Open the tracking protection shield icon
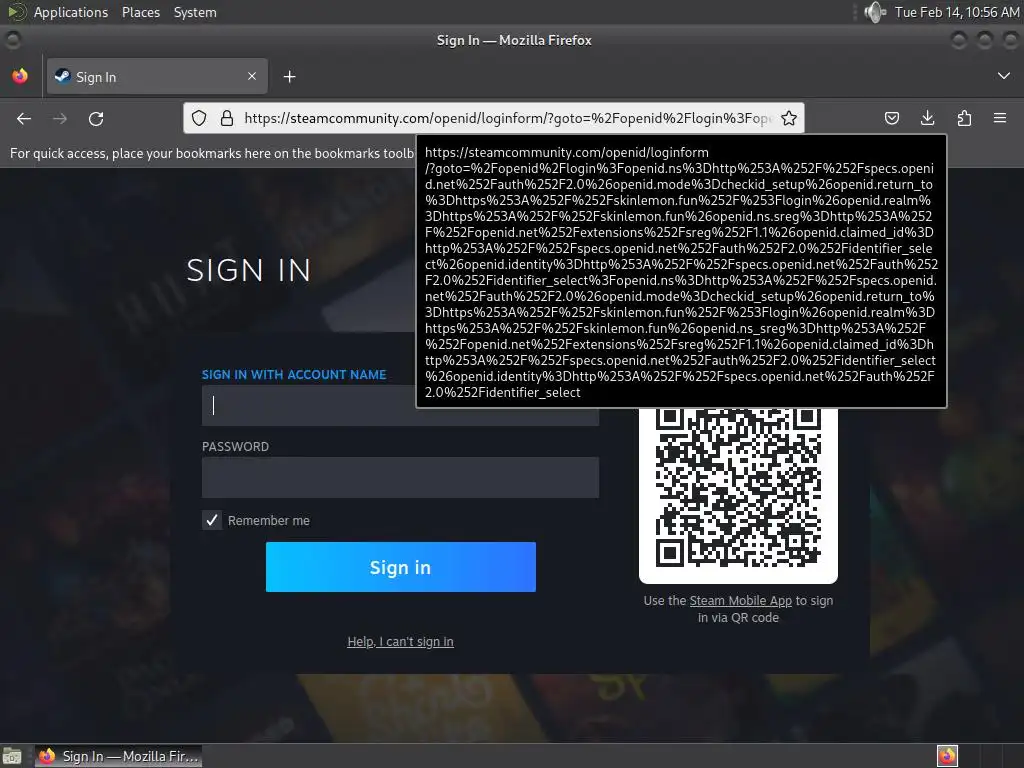This screenshot has height=768, width=1024. [199, 118]
